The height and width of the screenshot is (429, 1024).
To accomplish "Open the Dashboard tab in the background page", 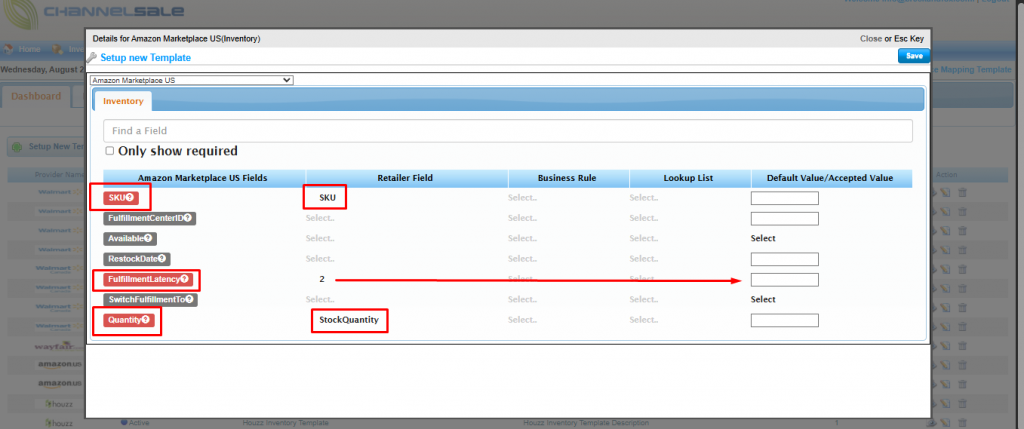I will pos(37,96).
